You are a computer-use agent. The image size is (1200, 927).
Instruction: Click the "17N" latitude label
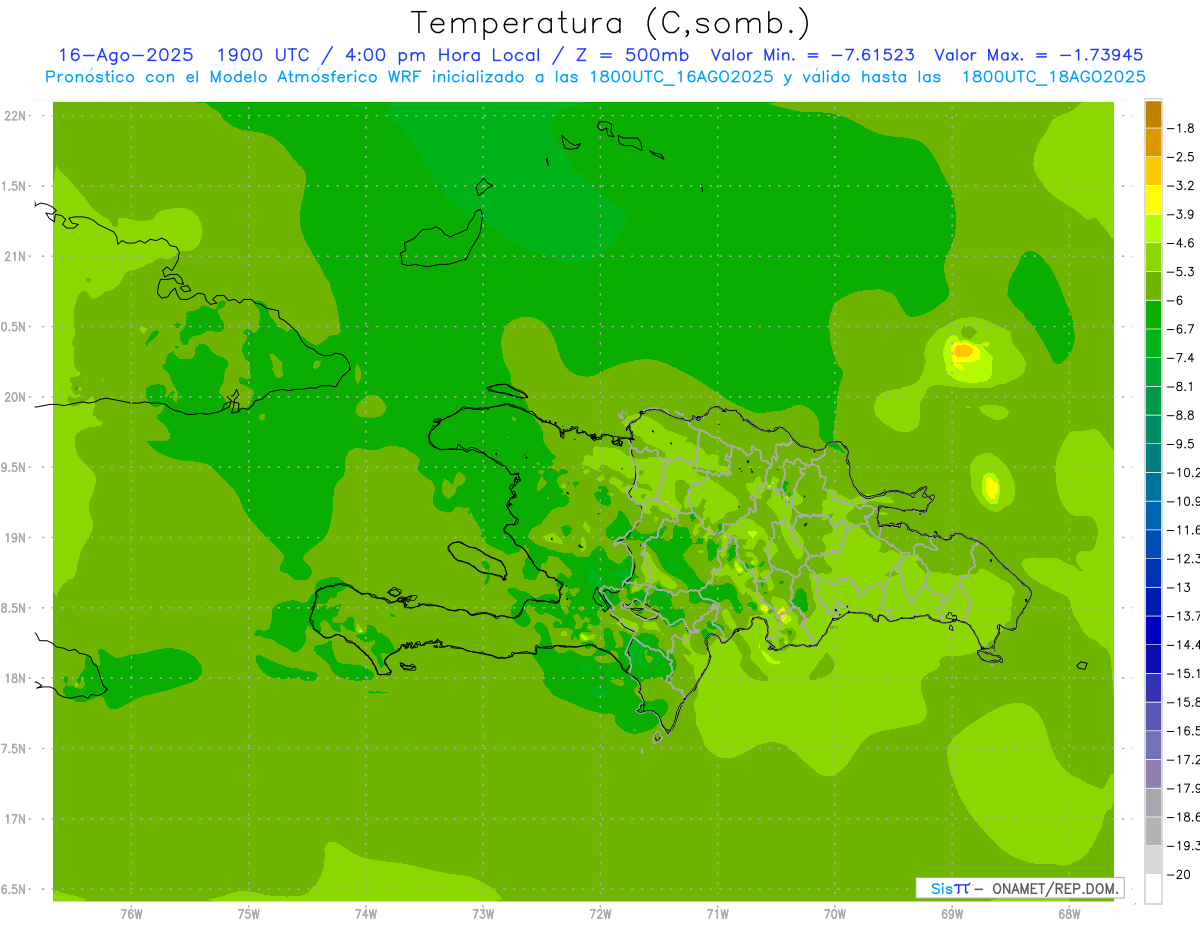(14, 819)
